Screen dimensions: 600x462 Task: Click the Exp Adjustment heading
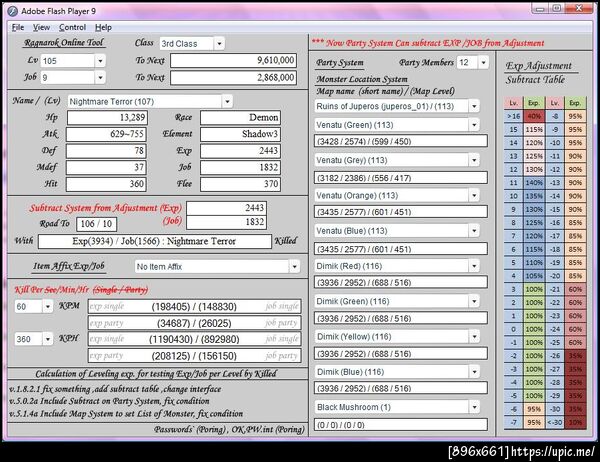coord(538,66)
